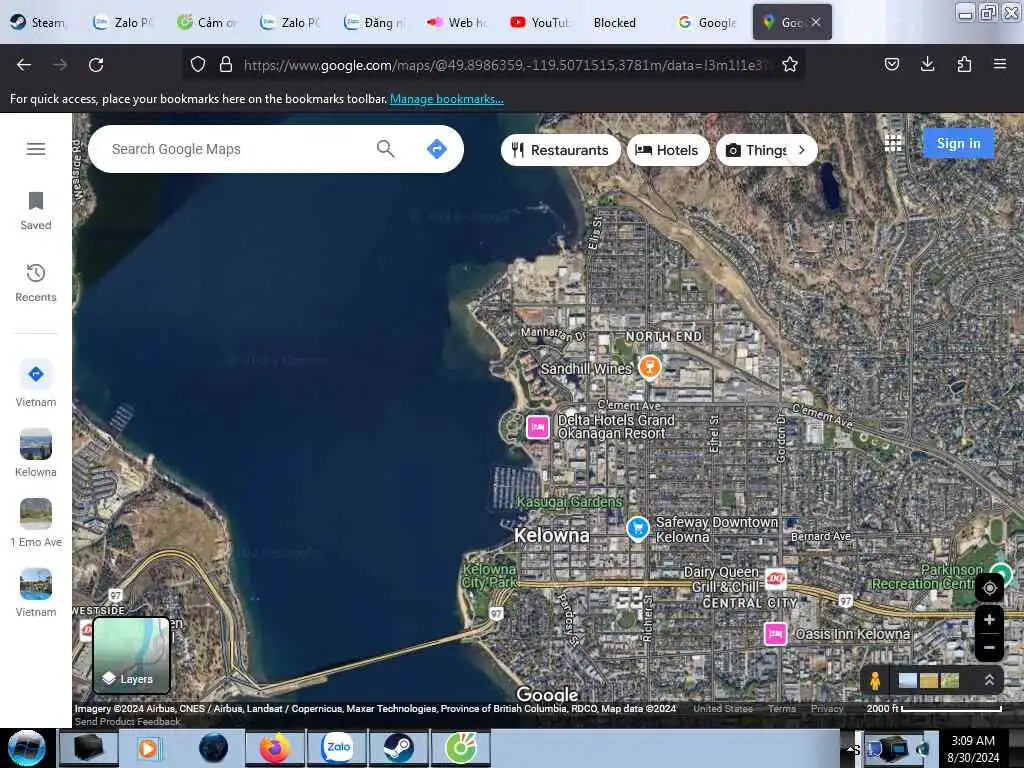Show your location on the map
The height and width of the screenshot is (768, 1024).
tap(989, 588)
